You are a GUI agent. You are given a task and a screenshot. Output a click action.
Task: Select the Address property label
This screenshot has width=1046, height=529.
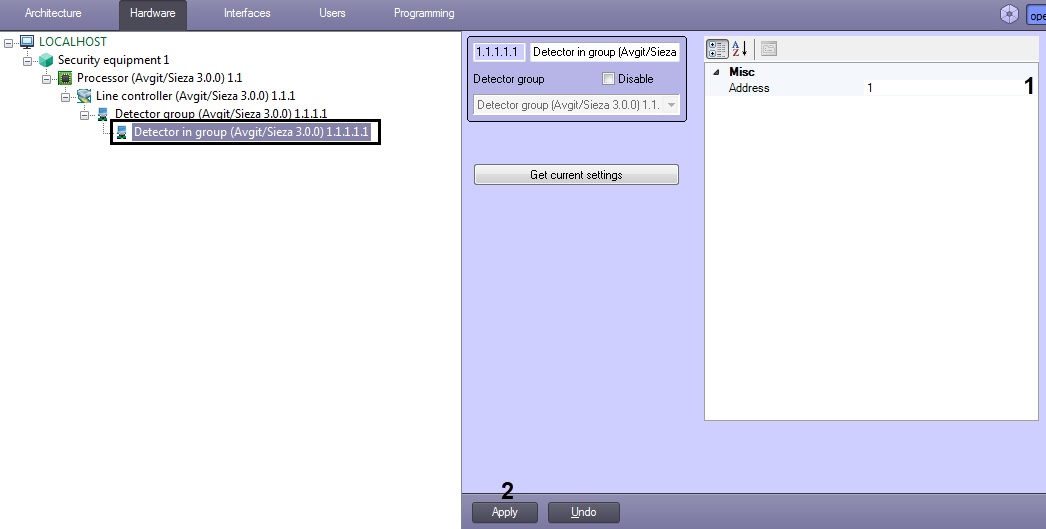[x=748, y=88]
